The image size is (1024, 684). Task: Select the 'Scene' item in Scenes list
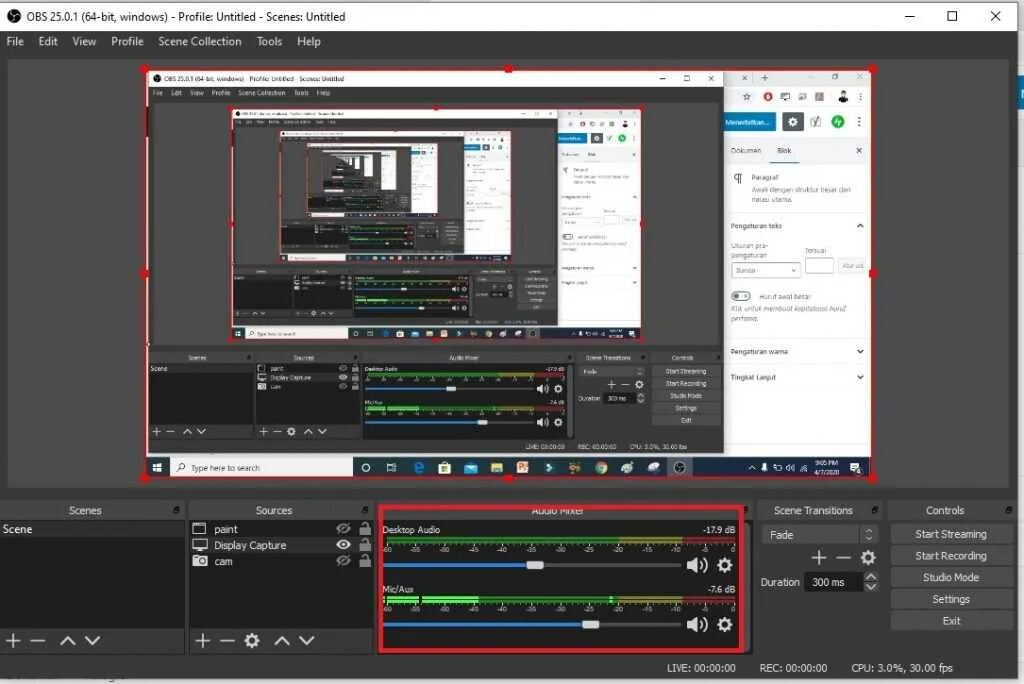92,529
